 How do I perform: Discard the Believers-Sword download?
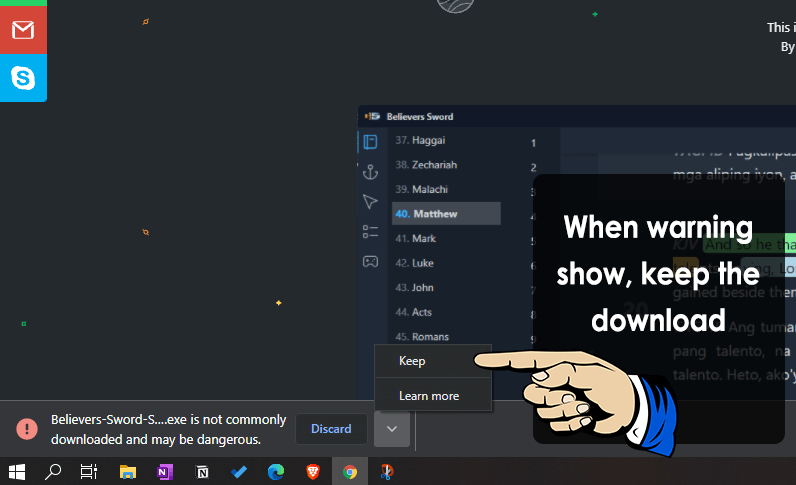tap(331, 429)
